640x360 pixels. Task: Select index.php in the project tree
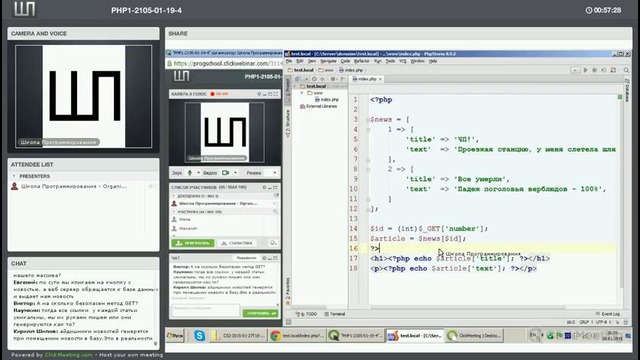point(327,99)
